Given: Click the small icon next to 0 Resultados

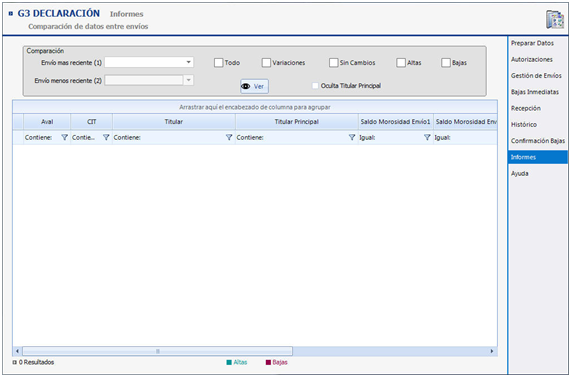Looking at the screenshot, I should (x=15, y=362).
